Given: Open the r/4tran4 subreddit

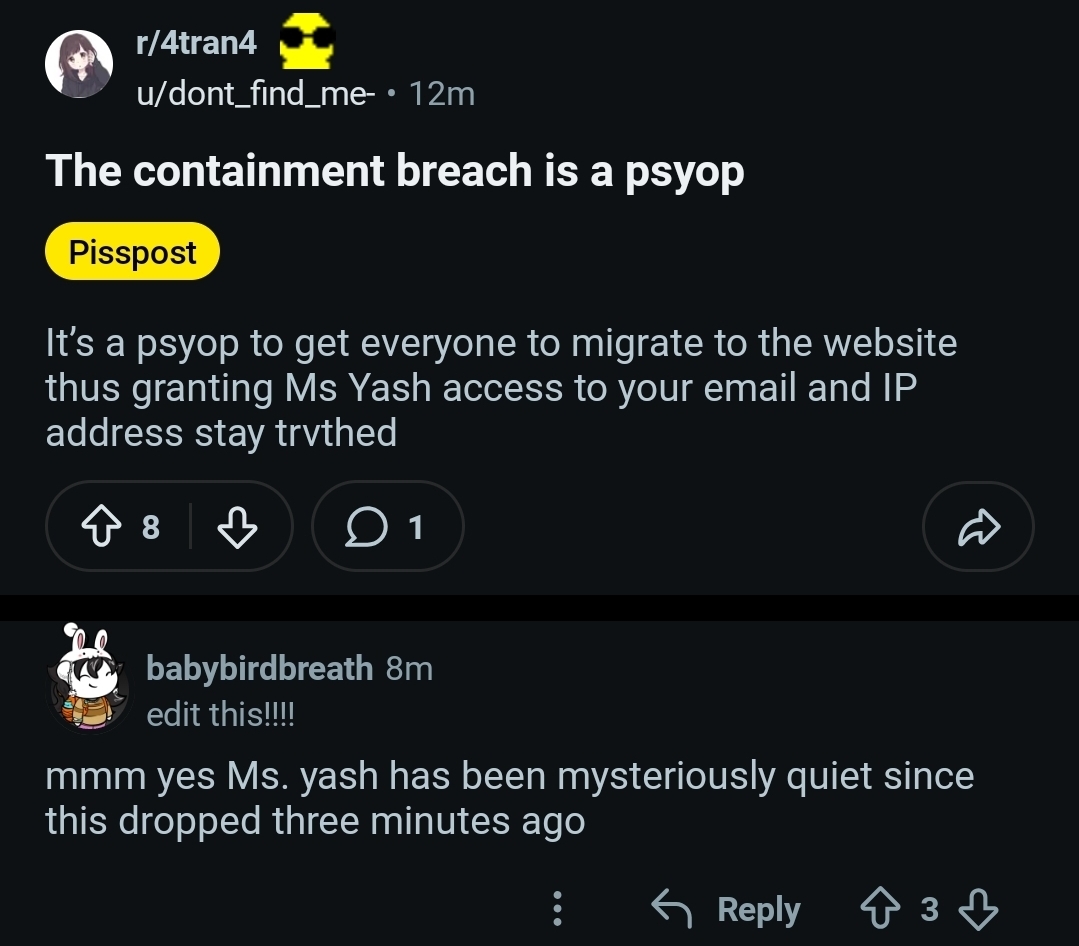Looking at the screenshot, I should [196, 43].
